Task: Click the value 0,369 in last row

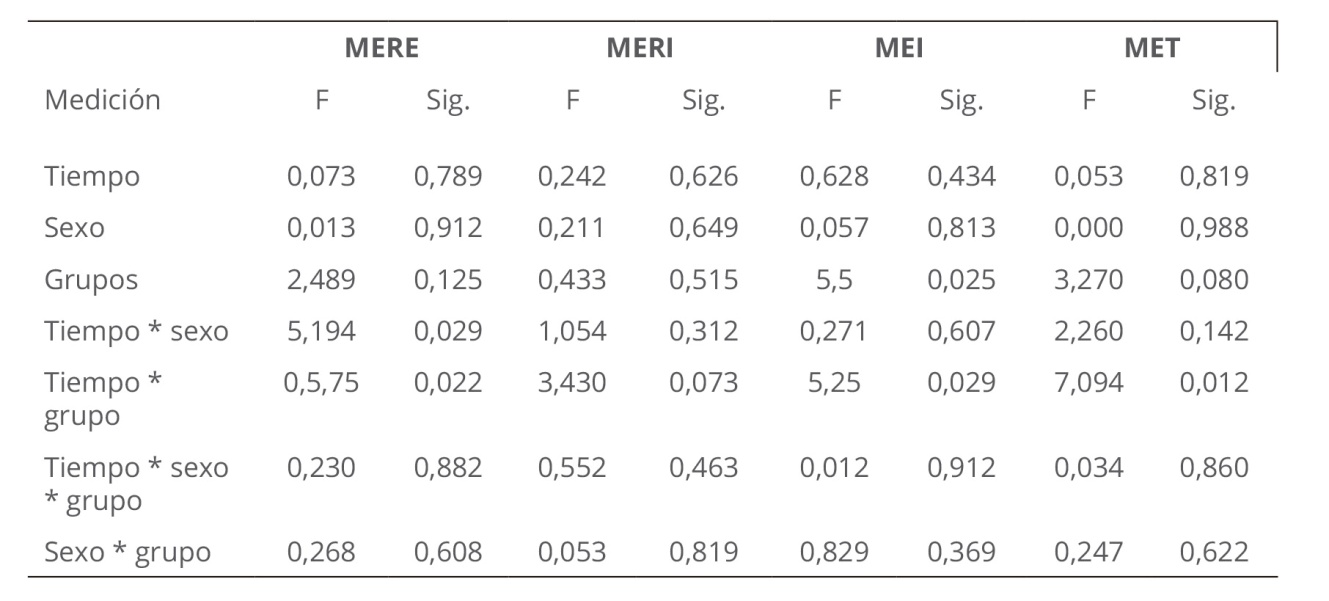Action: click(x=961, y=552)
